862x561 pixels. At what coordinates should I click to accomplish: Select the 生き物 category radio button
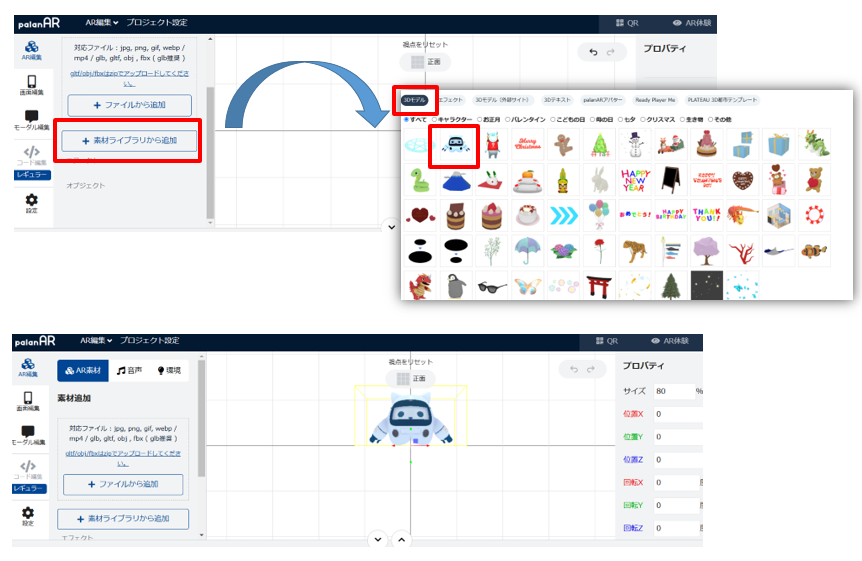pos(683,119)
